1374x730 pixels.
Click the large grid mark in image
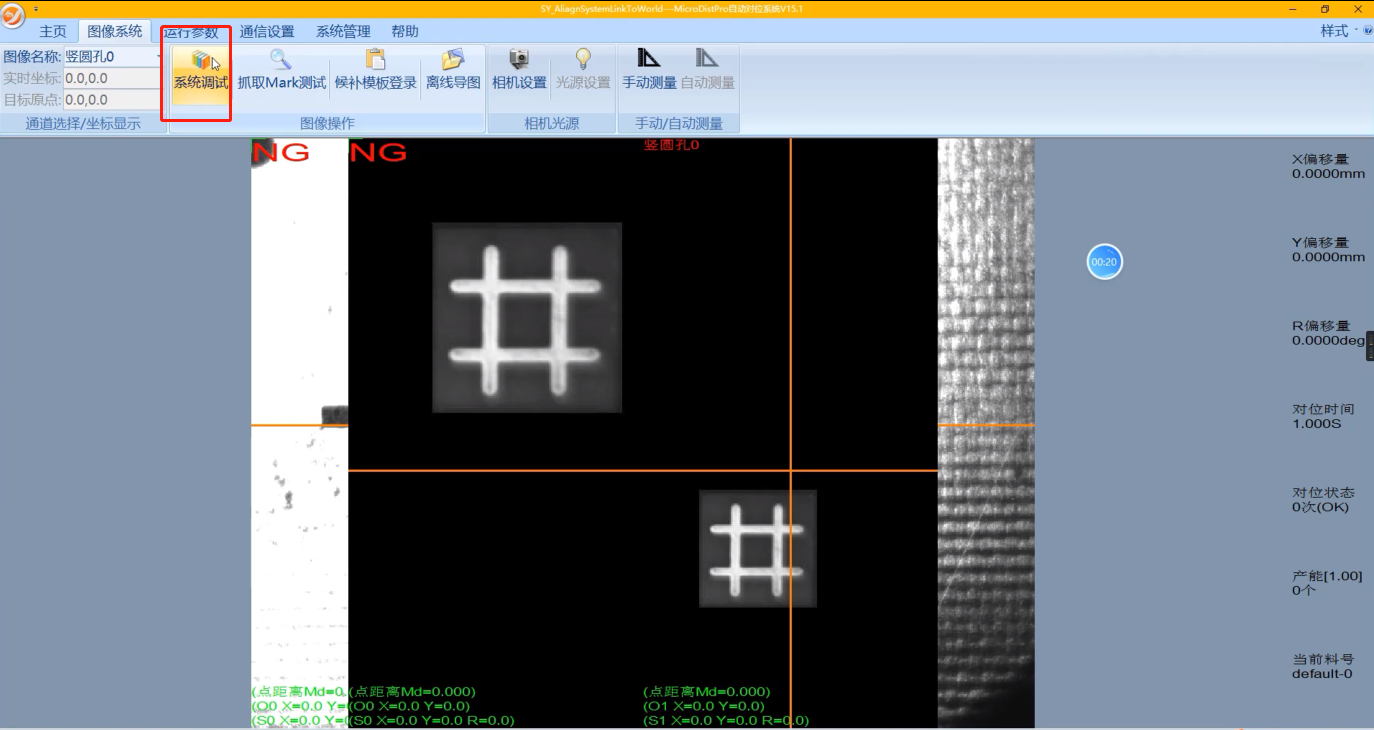point(527,317)
